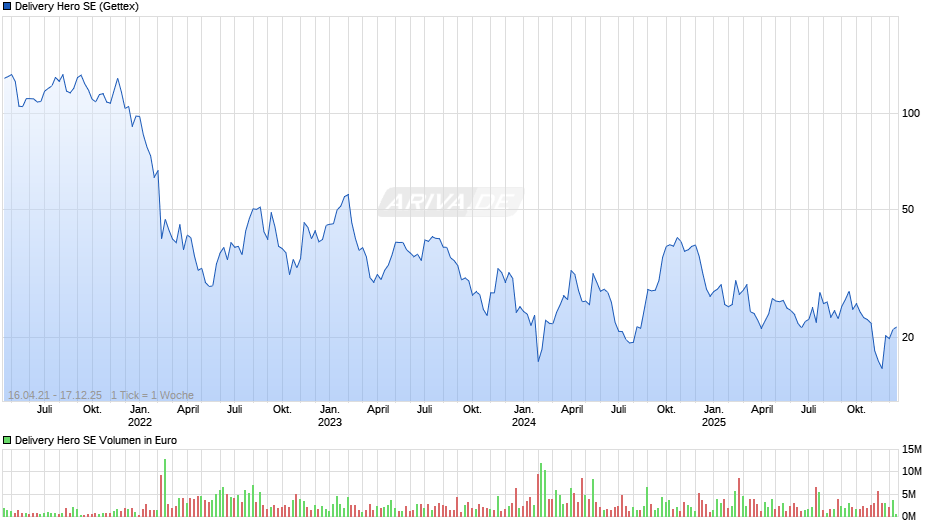Click the price low point in early 2024
The width and height of the screenshot is (940, 526).
(x=538, y=361)
